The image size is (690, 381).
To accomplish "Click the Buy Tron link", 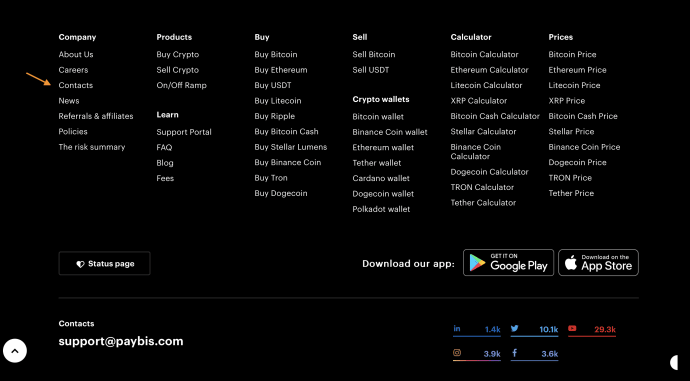I will pyautogui.click(x=271, y=178).
